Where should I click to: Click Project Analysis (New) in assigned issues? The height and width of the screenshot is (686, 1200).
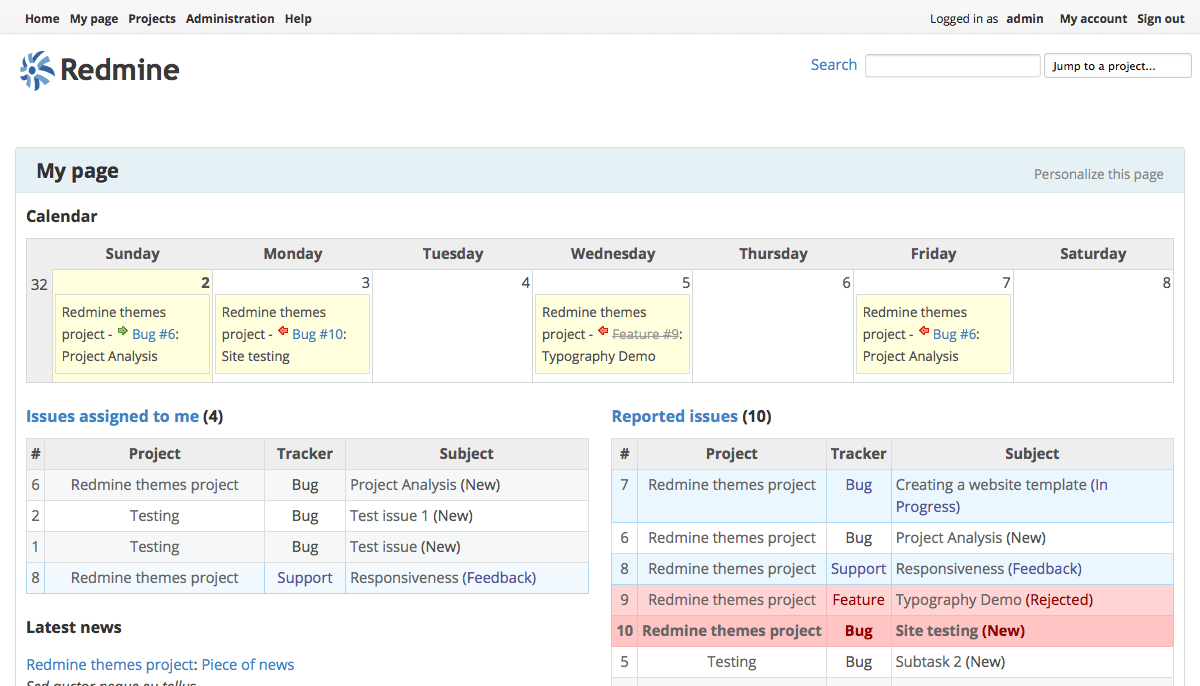[x=425, y=484]
